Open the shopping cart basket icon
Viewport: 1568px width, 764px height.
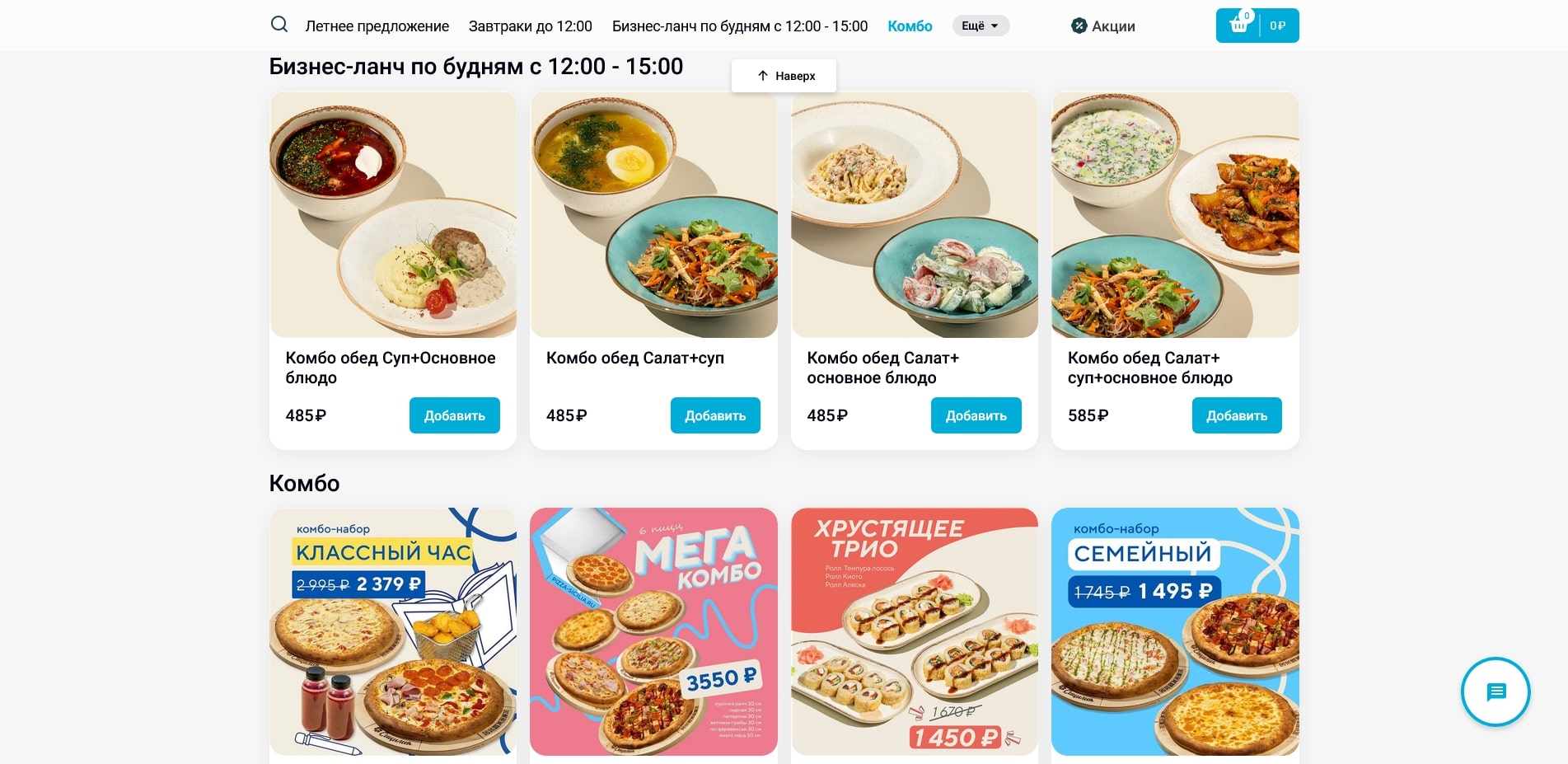click(x=1238, y=26)
